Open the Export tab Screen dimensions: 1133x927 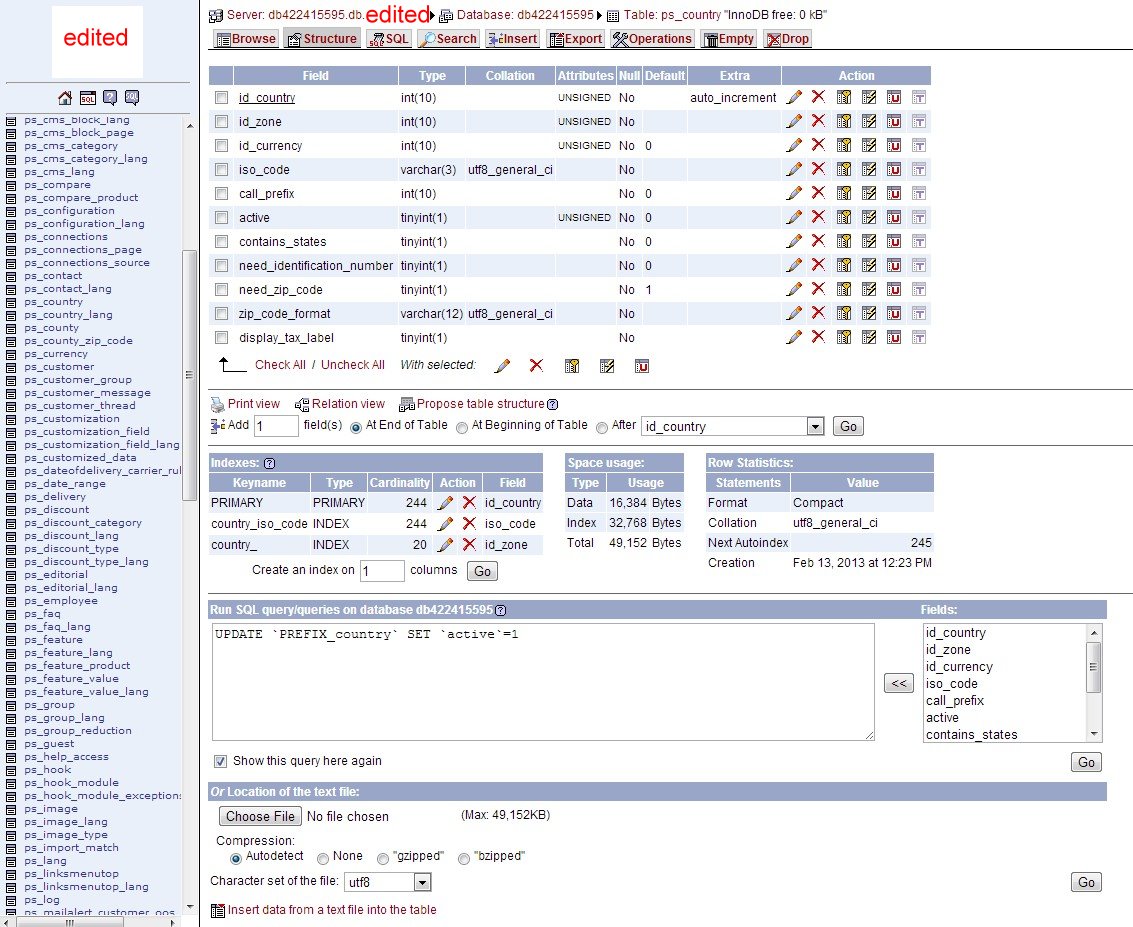[x=575, y=39]
